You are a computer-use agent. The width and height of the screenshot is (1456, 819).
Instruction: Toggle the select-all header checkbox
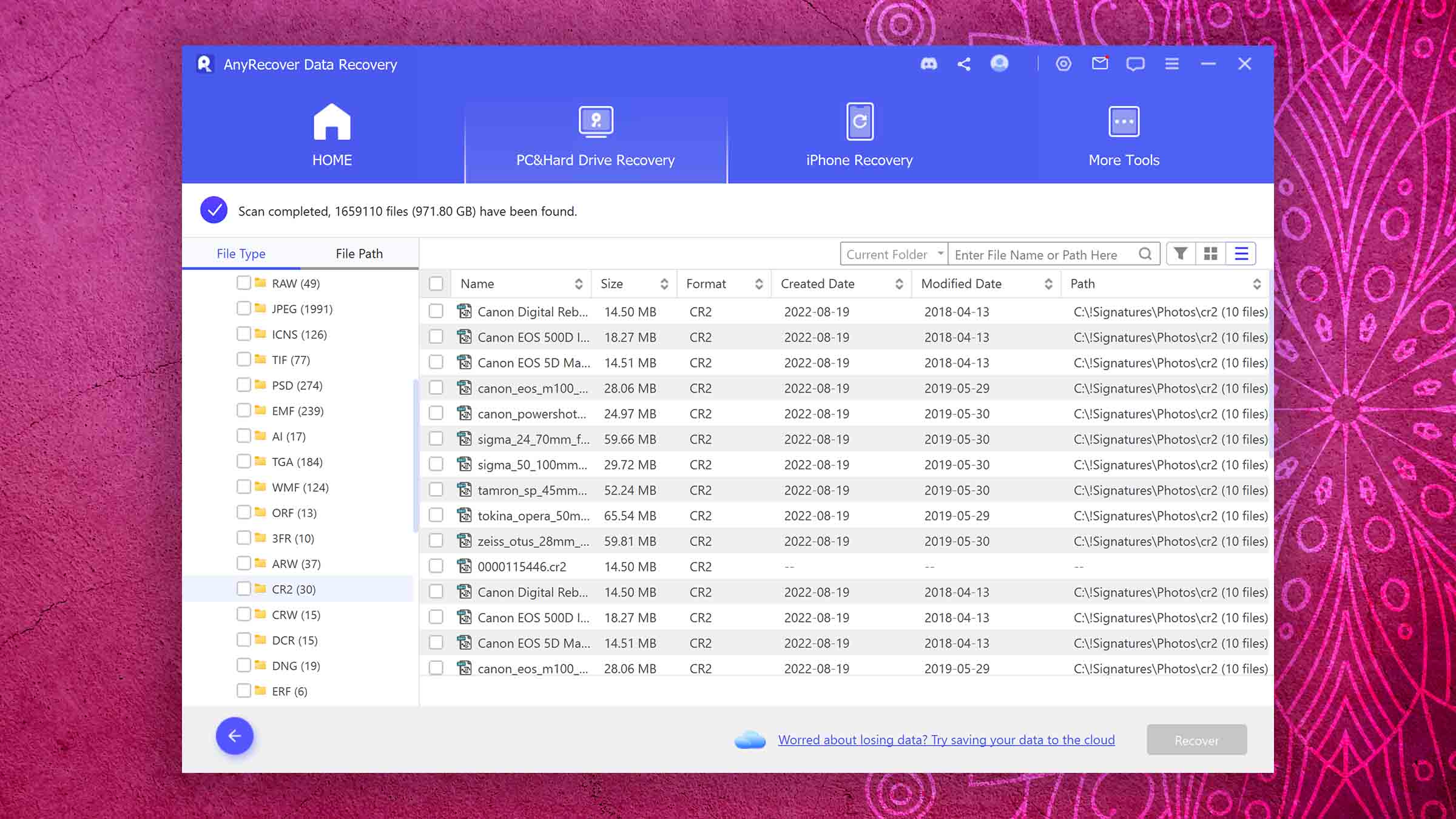(x=436, y=283)
